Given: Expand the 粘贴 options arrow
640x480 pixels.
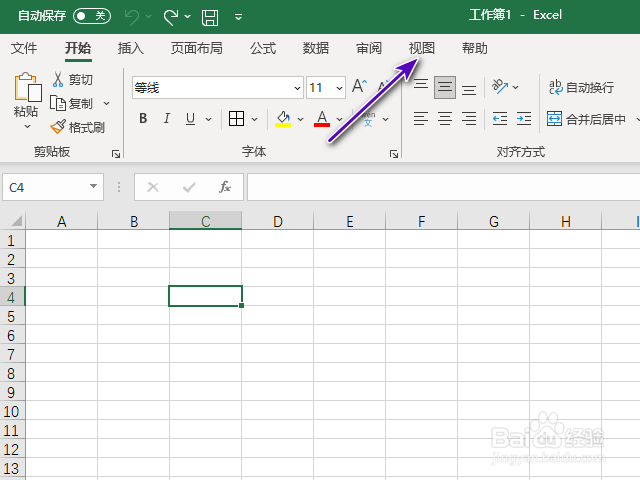Looking at the screenshot, I should tap(27, 126).
